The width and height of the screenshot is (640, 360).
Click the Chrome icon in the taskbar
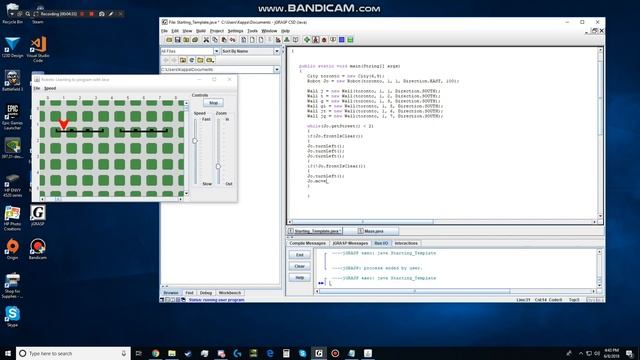(x=156, y=353)
